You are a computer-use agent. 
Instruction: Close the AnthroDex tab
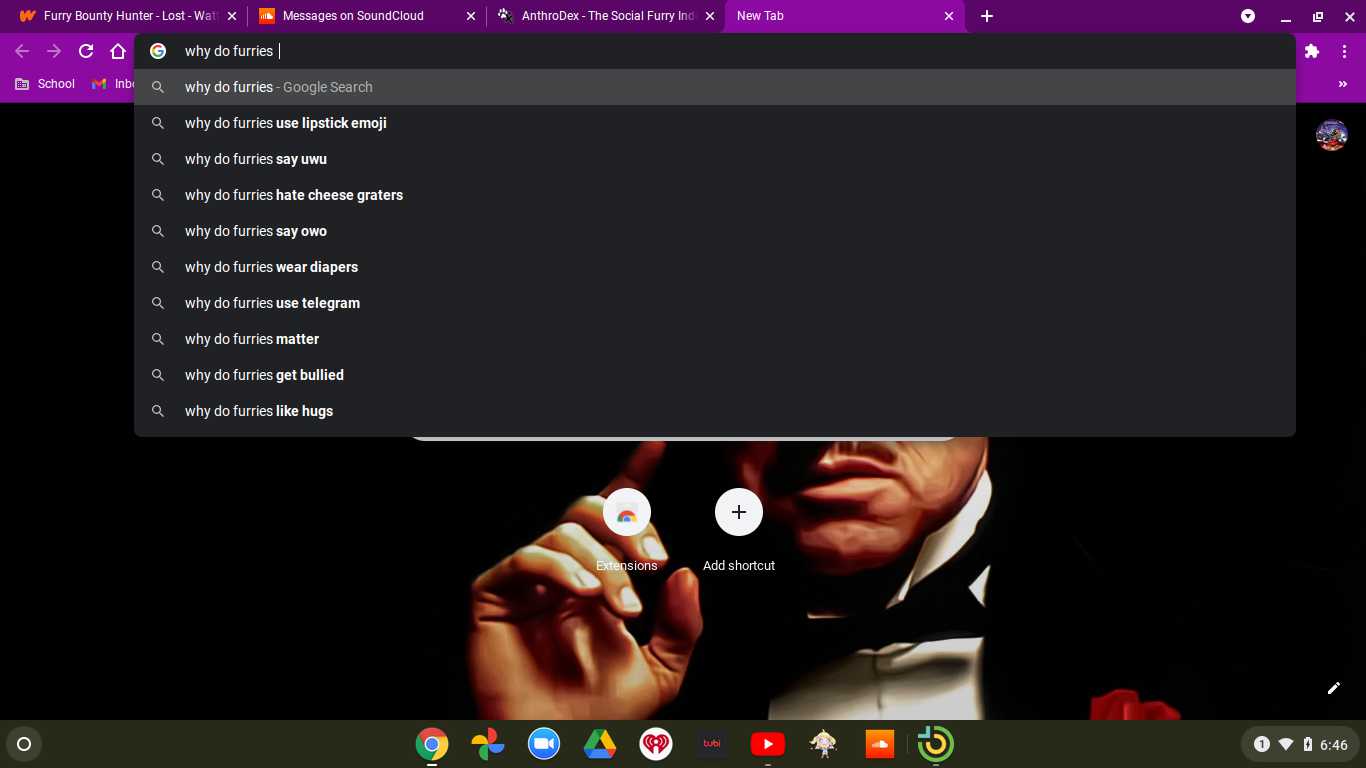click(710, 16)
